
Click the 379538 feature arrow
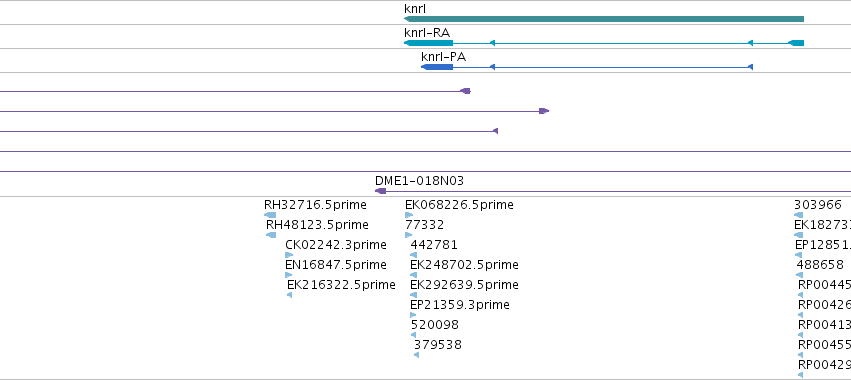(416, 355)
